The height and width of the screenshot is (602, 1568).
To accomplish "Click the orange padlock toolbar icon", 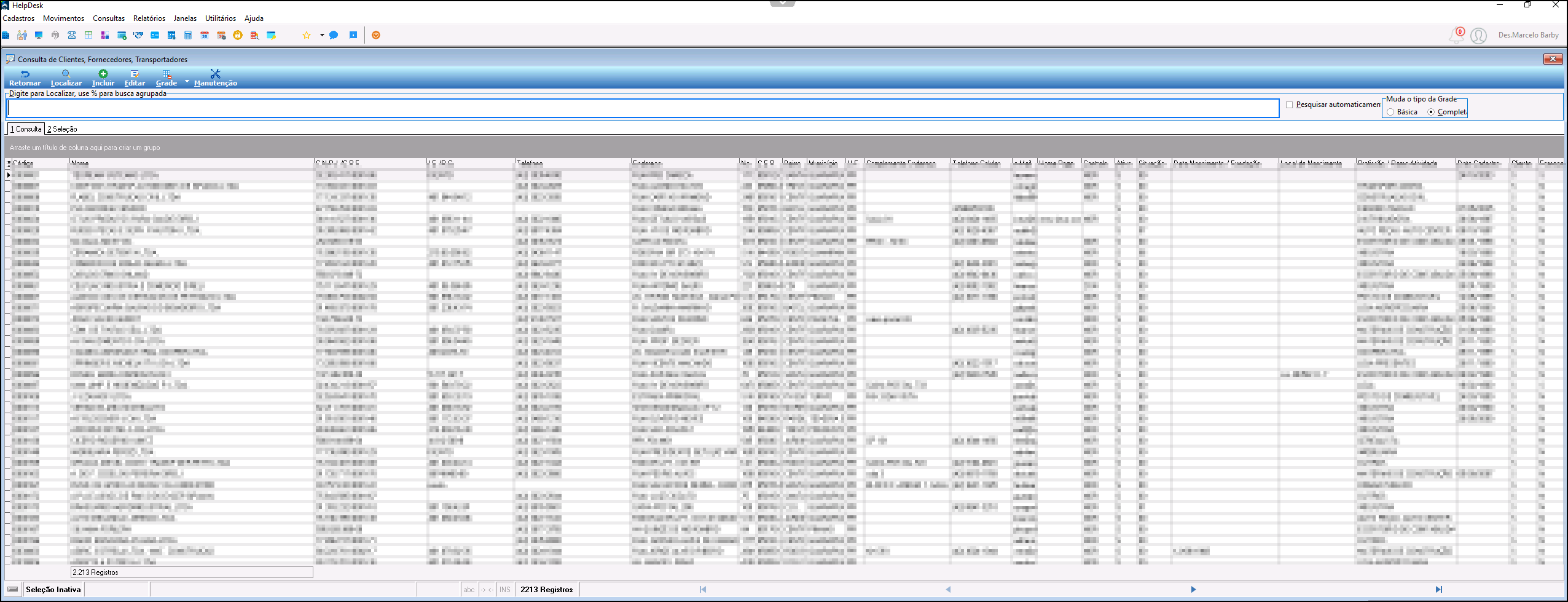I will coord(238,35).
